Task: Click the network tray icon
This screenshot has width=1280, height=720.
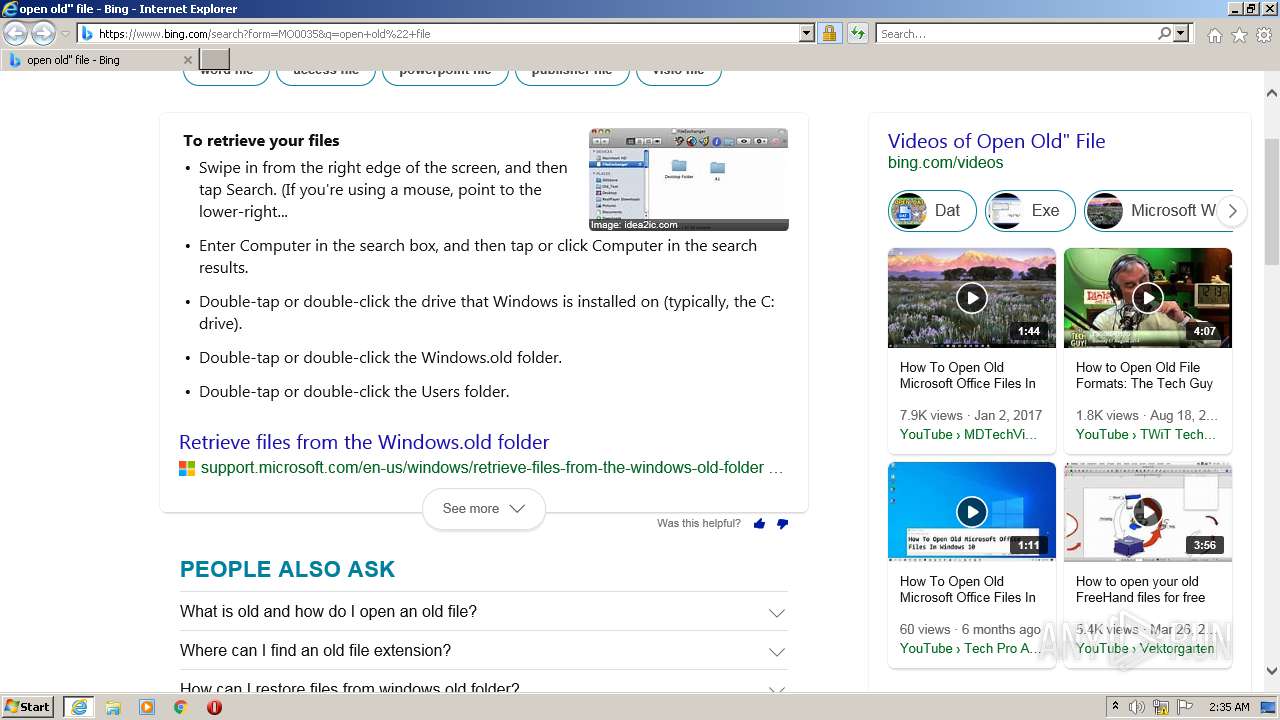Action: point(1161,707)
